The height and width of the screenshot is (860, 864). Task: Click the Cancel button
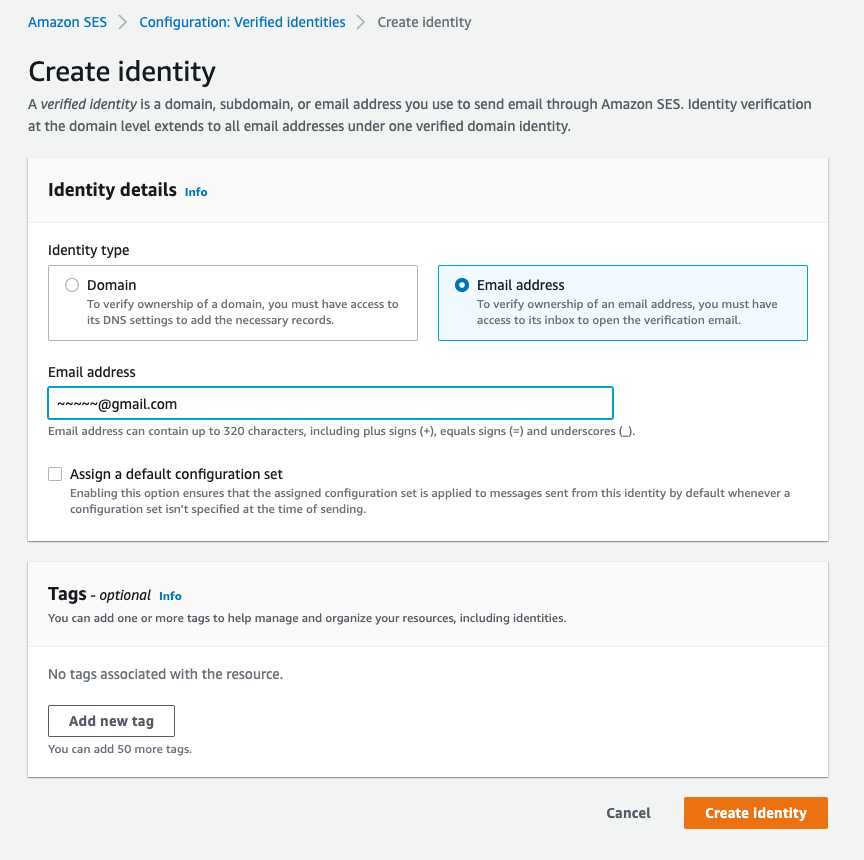[628, 813]
